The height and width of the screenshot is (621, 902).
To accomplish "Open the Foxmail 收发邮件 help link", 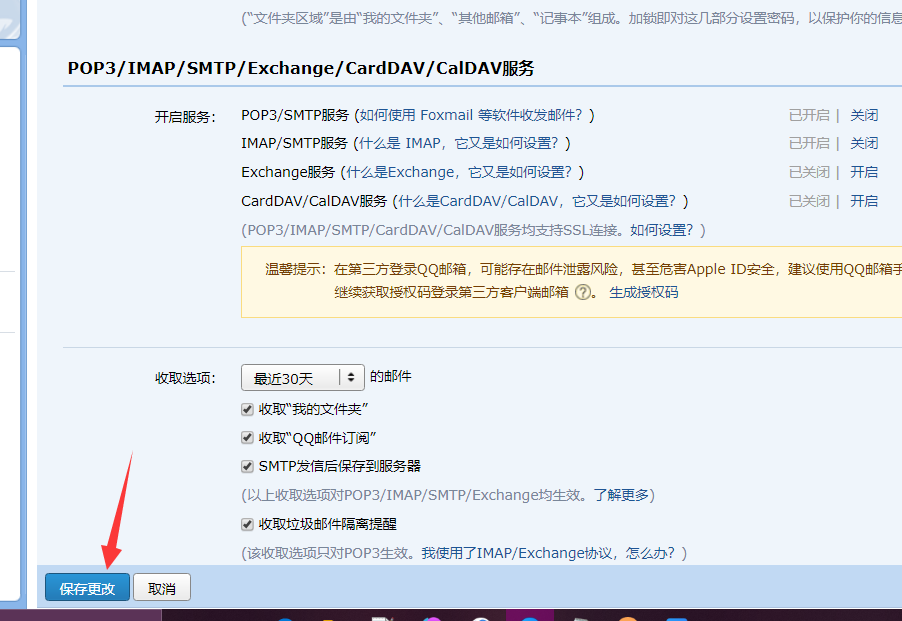I will [x=473, y=115].
